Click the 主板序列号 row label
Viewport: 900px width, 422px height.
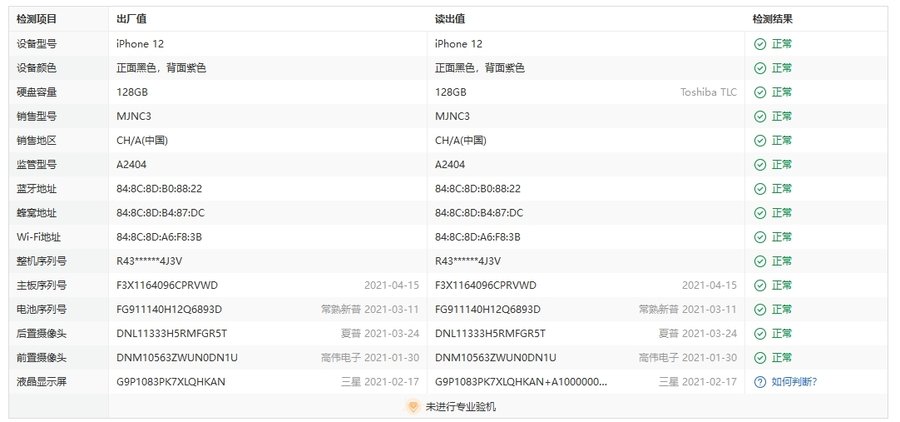(x=41, y=285)
